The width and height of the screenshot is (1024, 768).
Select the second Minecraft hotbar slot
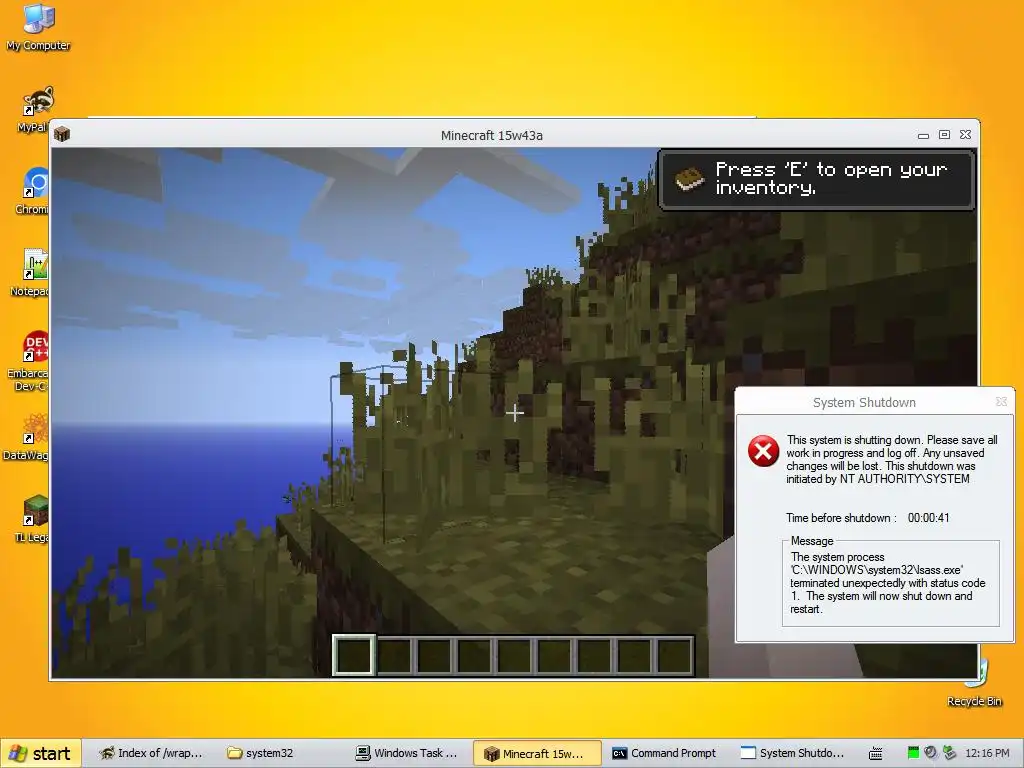[x=394, y=655]
